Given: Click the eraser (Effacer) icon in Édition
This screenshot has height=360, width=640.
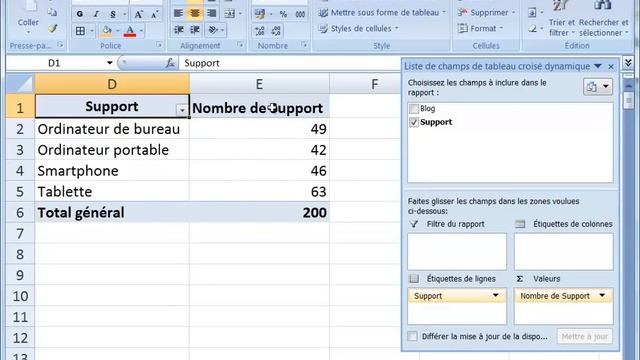Looking at the screenshot, I should point(532,29).
